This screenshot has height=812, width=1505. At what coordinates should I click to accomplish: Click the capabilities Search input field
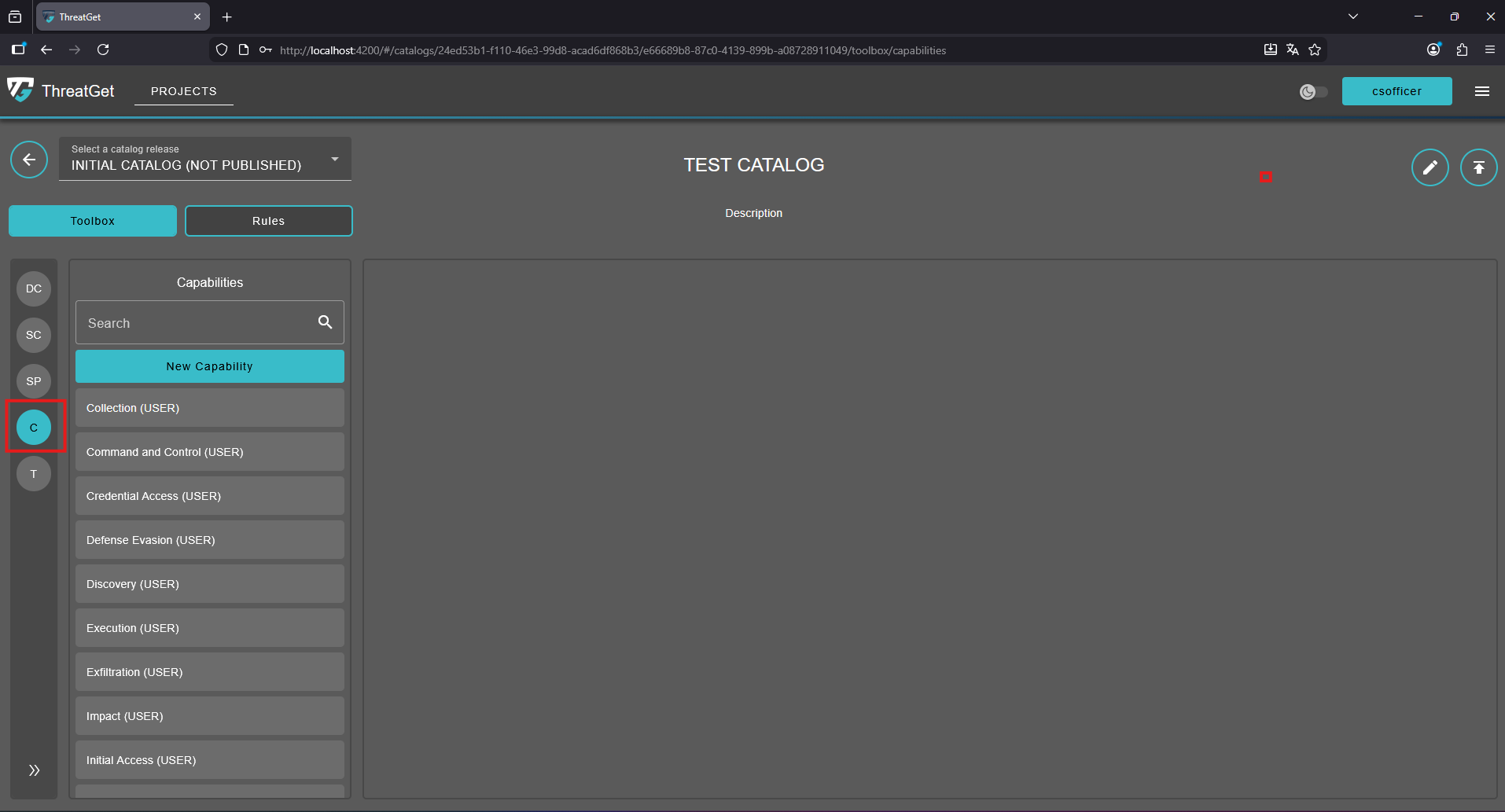197,323
